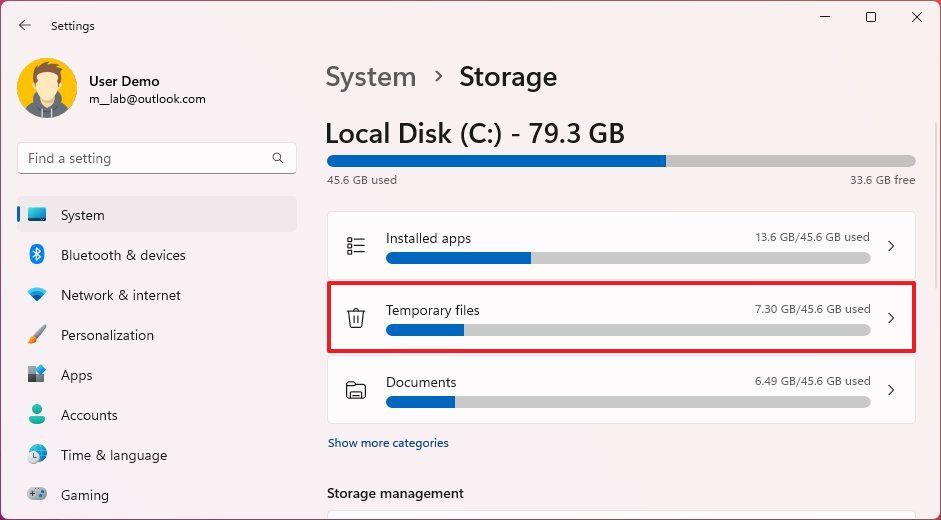Click the Gaming controller icon
Image resolution: width=941 pixels, height=520 pixels.
(37, 494)
